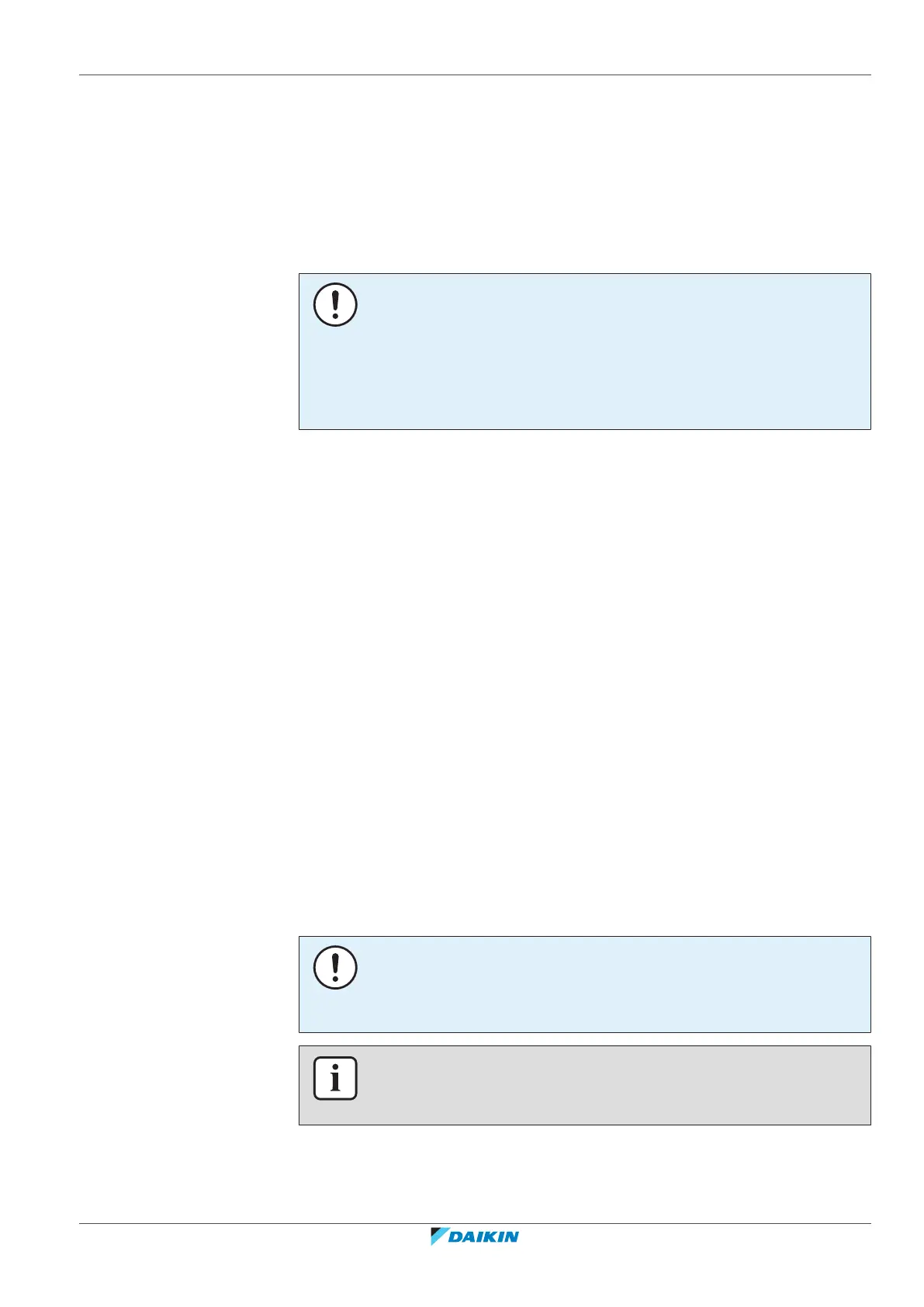
Task: Click the header rule line at the page top
Action: click(475, 75)
